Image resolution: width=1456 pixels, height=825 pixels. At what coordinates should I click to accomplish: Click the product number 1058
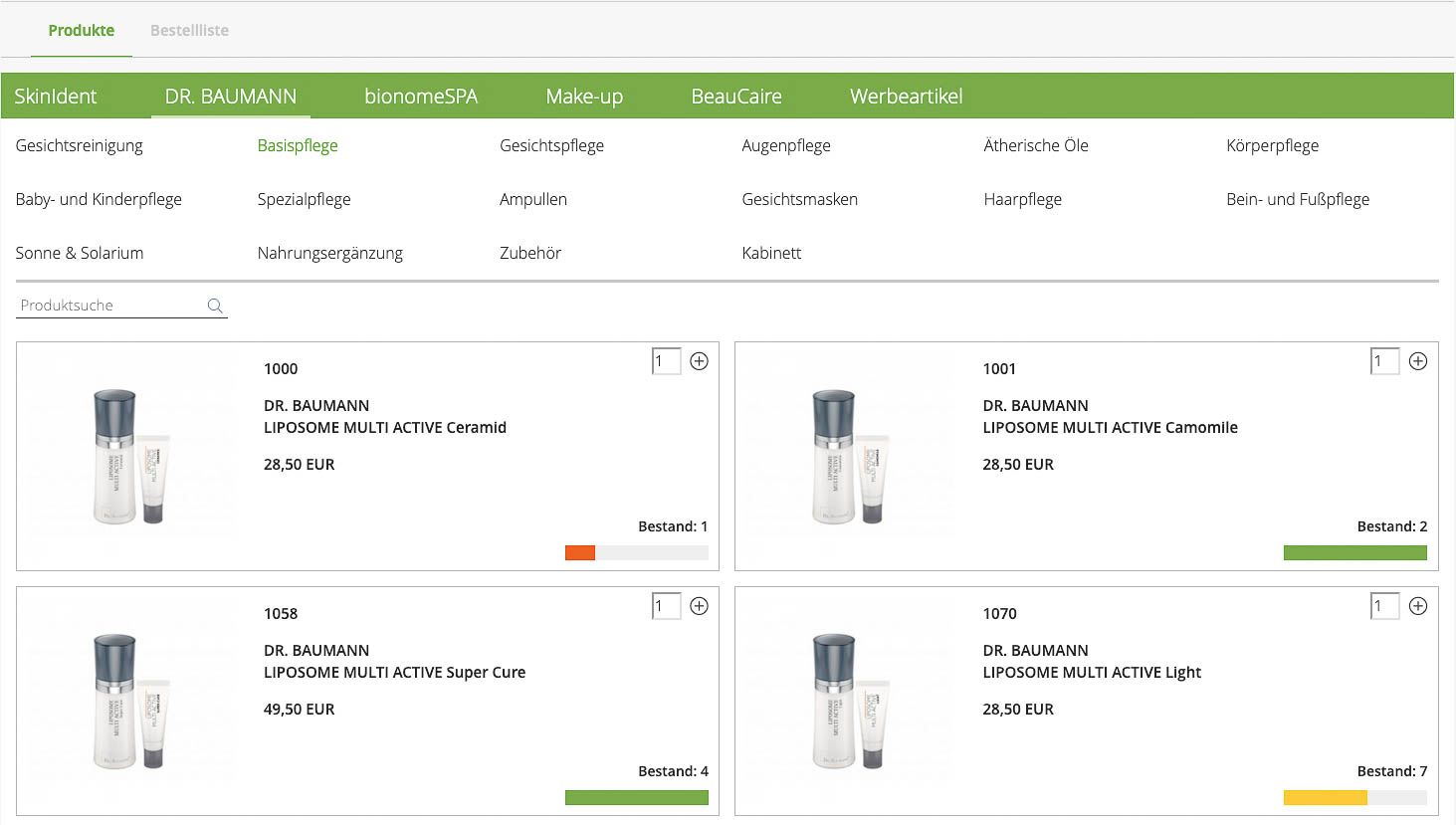281,614
